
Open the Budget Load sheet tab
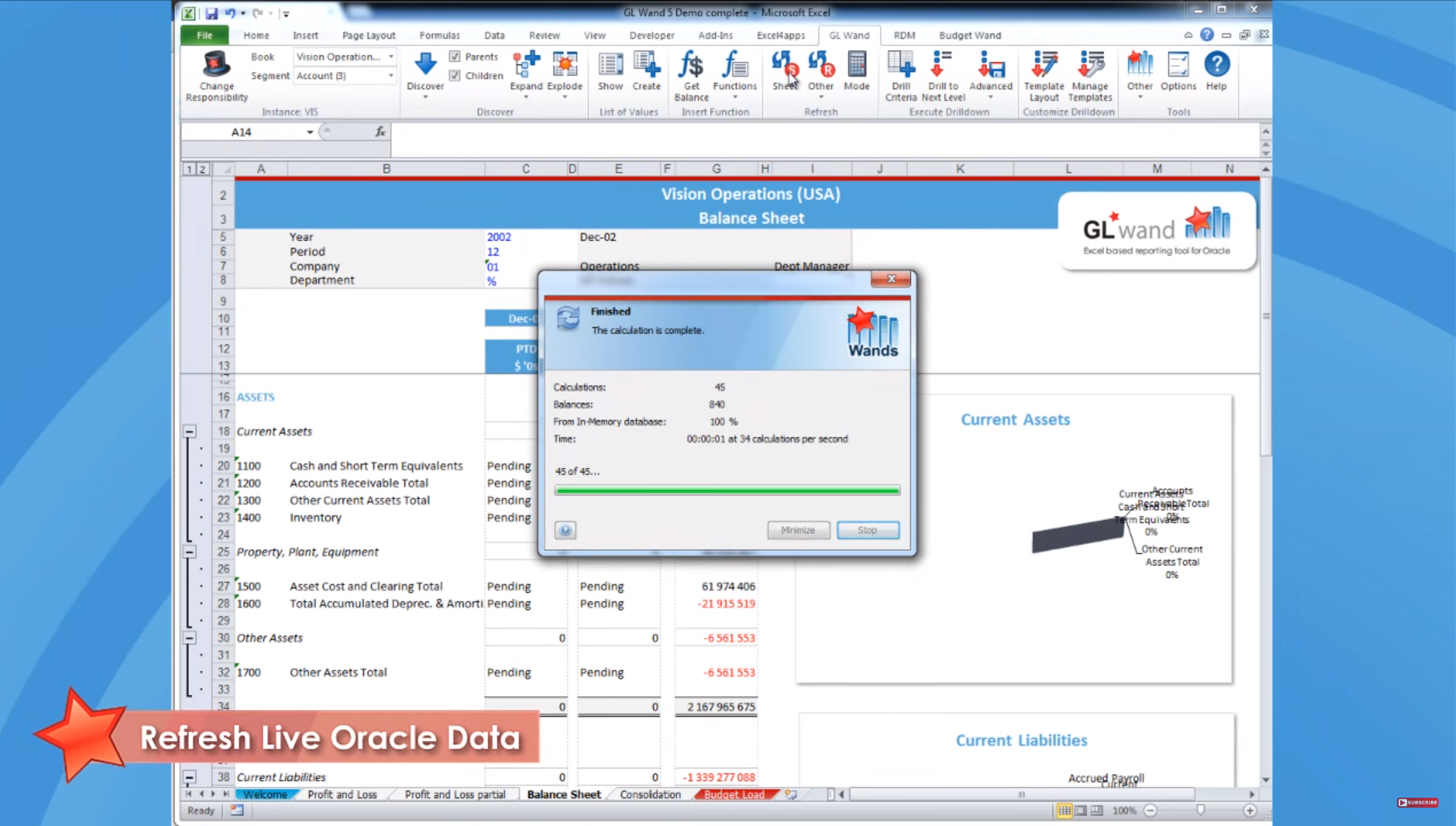[x=734, y=795]
